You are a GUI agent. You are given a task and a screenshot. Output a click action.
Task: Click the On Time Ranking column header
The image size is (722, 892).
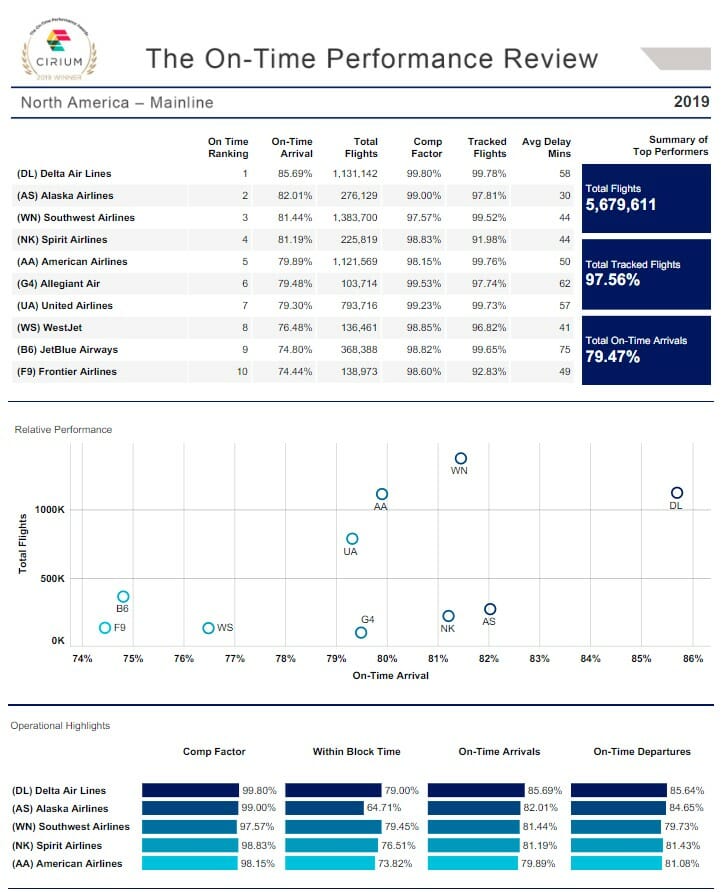point(228,147)
